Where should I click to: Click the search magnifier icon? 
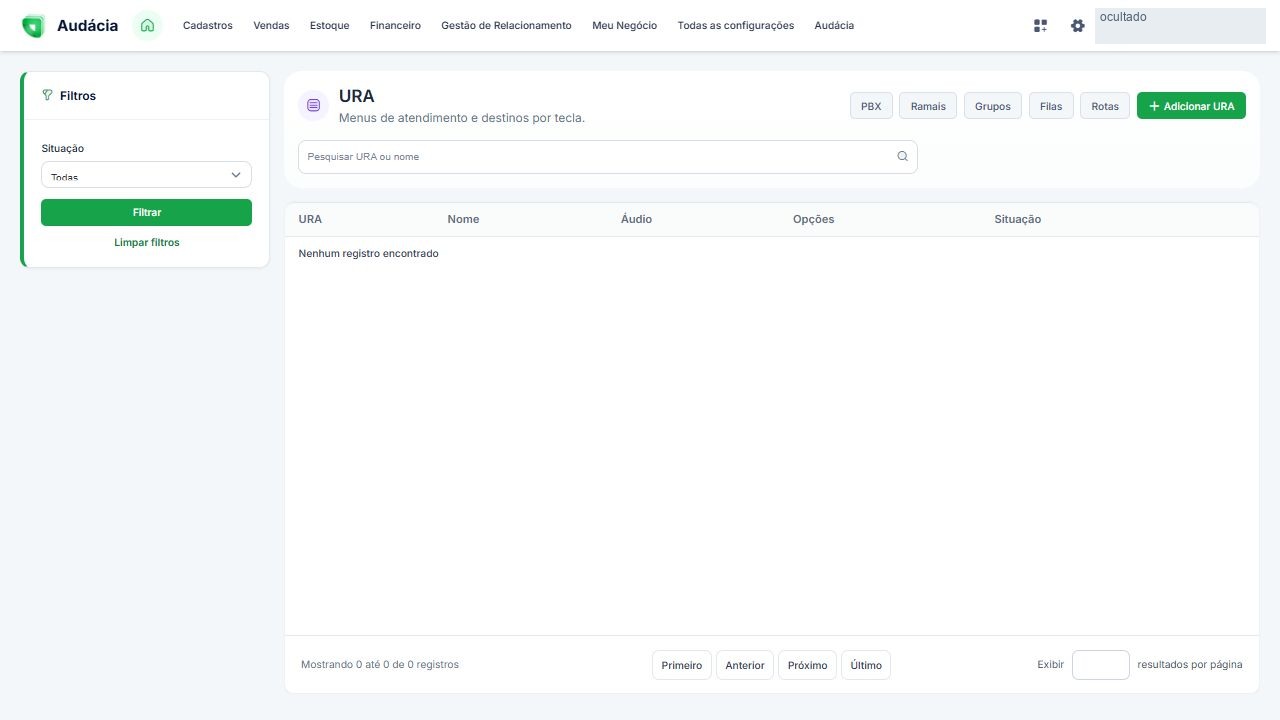coord(902,156)
